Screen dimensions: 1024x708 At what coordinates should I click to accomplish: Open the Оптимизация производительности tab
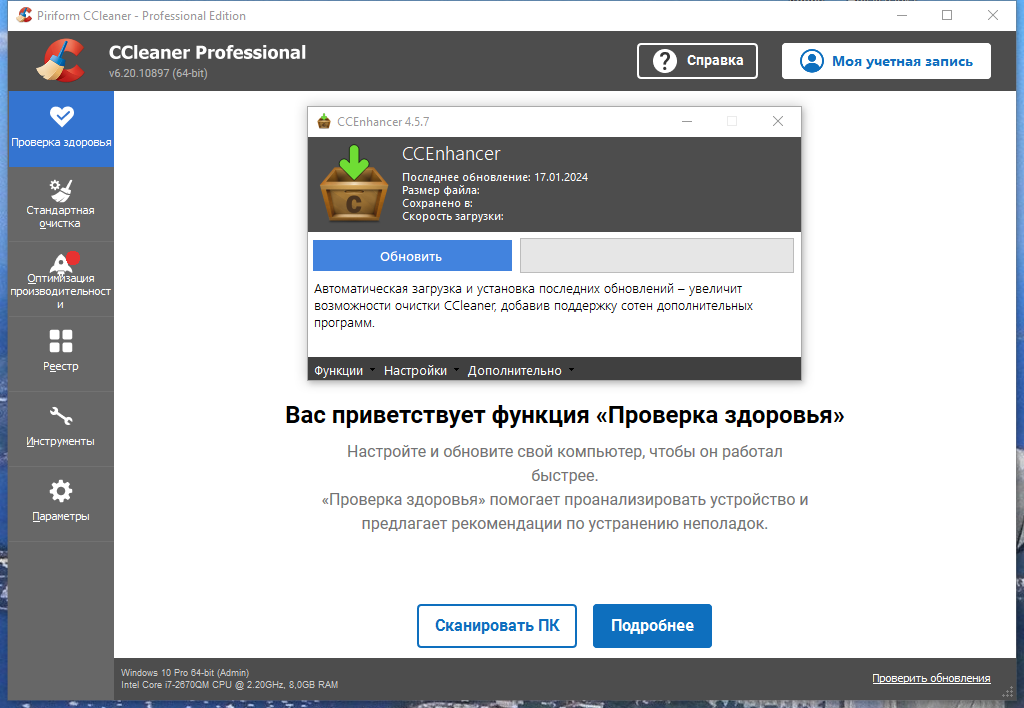[60, 265]
